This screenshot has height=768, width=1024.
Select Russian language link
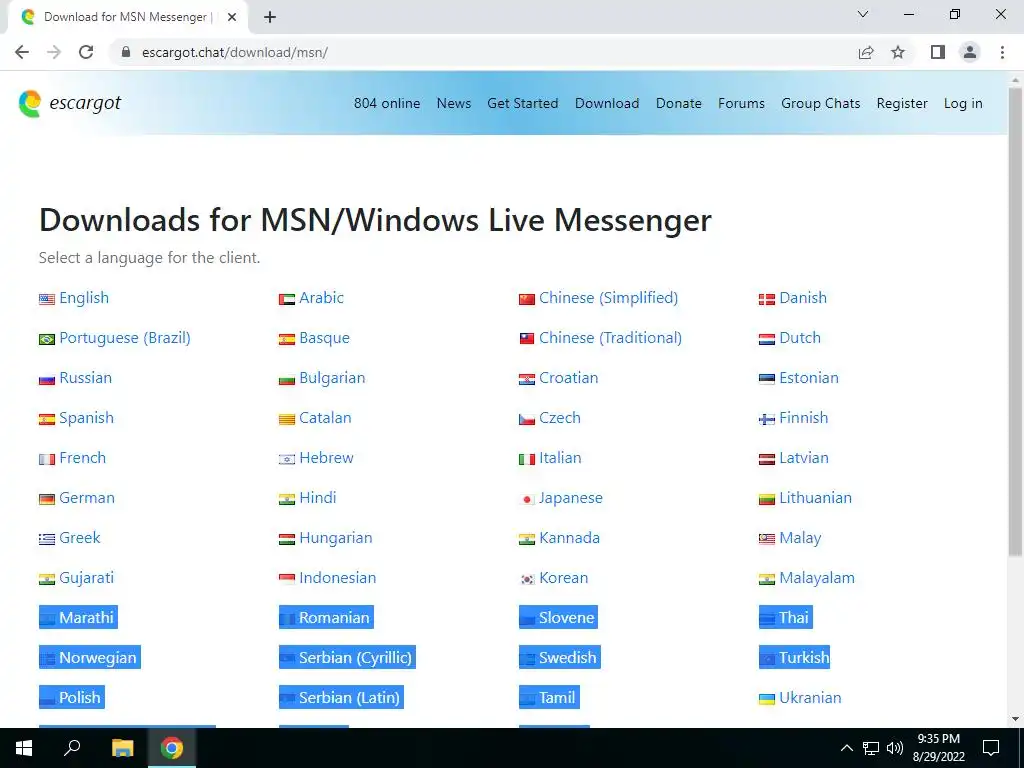pyautogui.click(x=86, y=377)
